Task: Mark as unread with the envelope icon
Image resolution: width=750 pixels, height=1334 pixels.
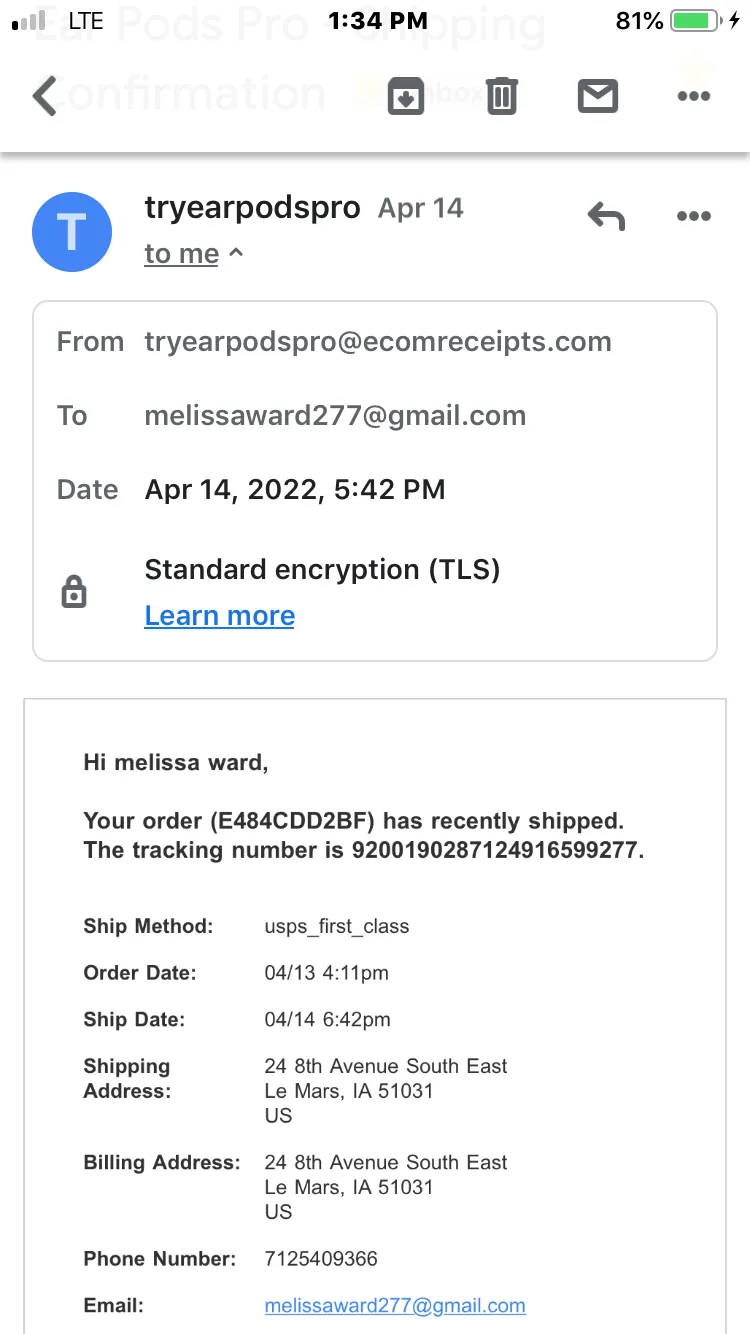Action: pos(598,97)
